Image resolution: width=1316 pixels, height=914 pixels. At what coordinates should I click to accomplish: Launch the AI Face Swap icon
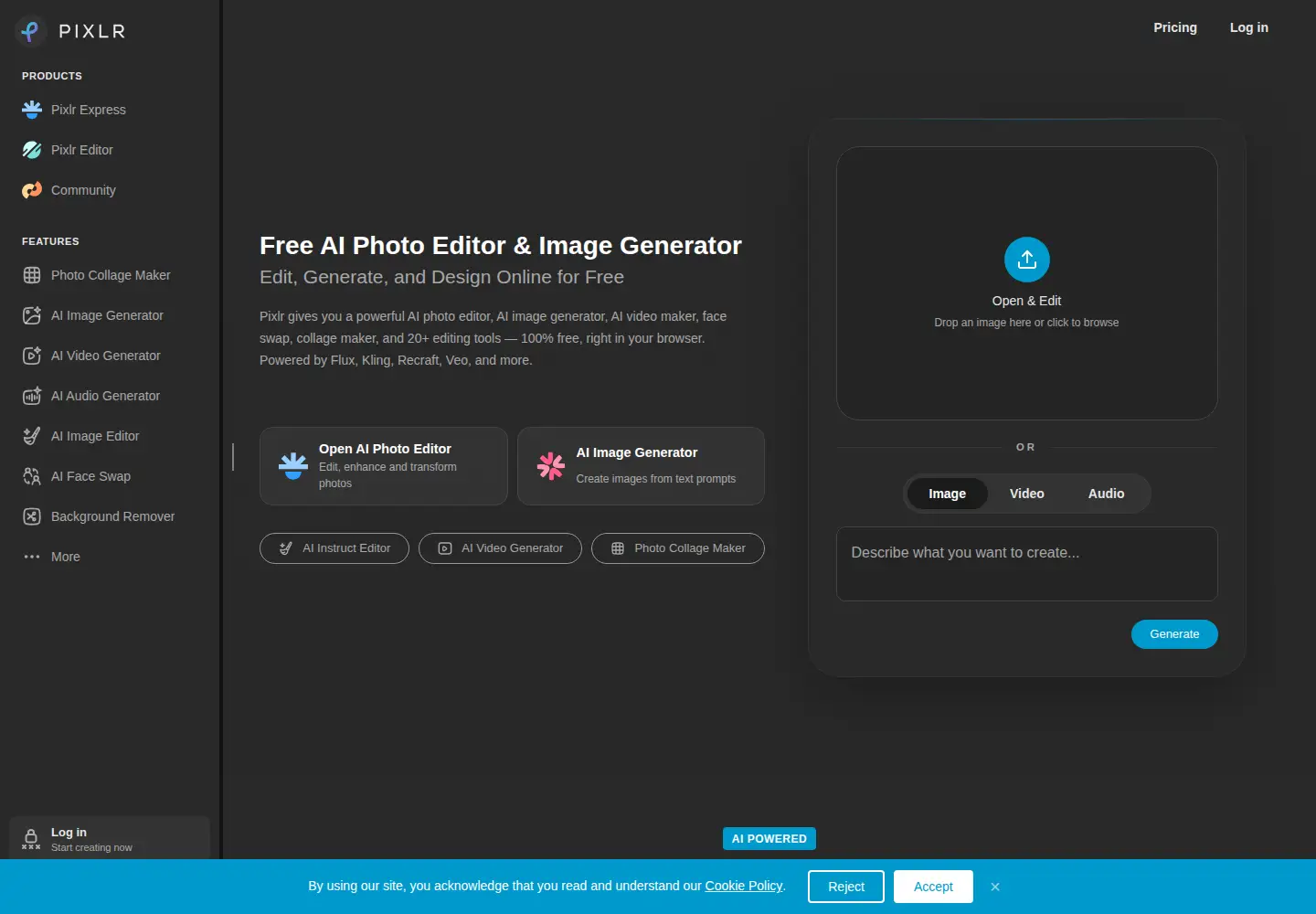point(32,476)
